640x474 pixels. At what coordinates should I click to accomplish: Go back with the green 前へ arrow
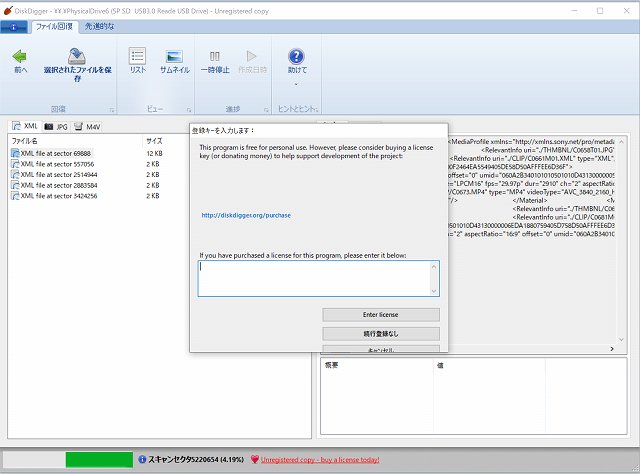pos(20,61)
